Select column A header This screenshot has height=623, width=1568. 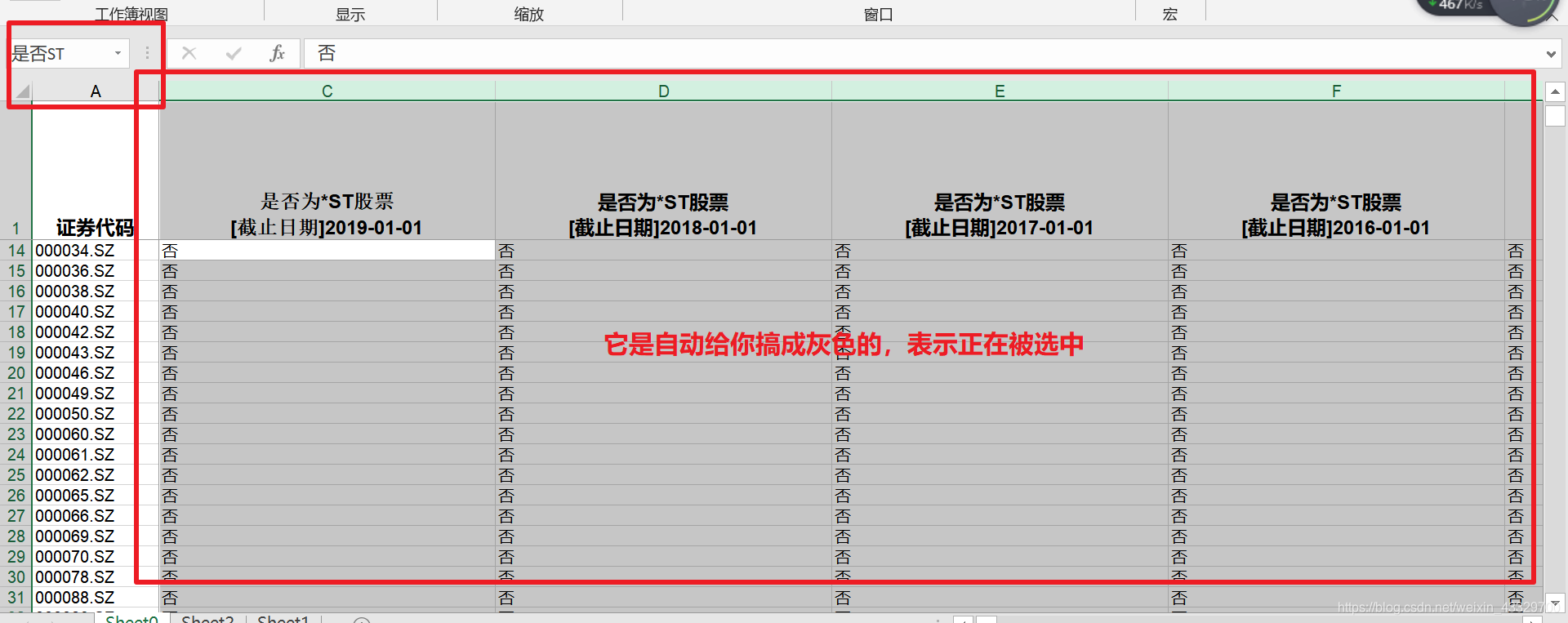click(96, 91)
